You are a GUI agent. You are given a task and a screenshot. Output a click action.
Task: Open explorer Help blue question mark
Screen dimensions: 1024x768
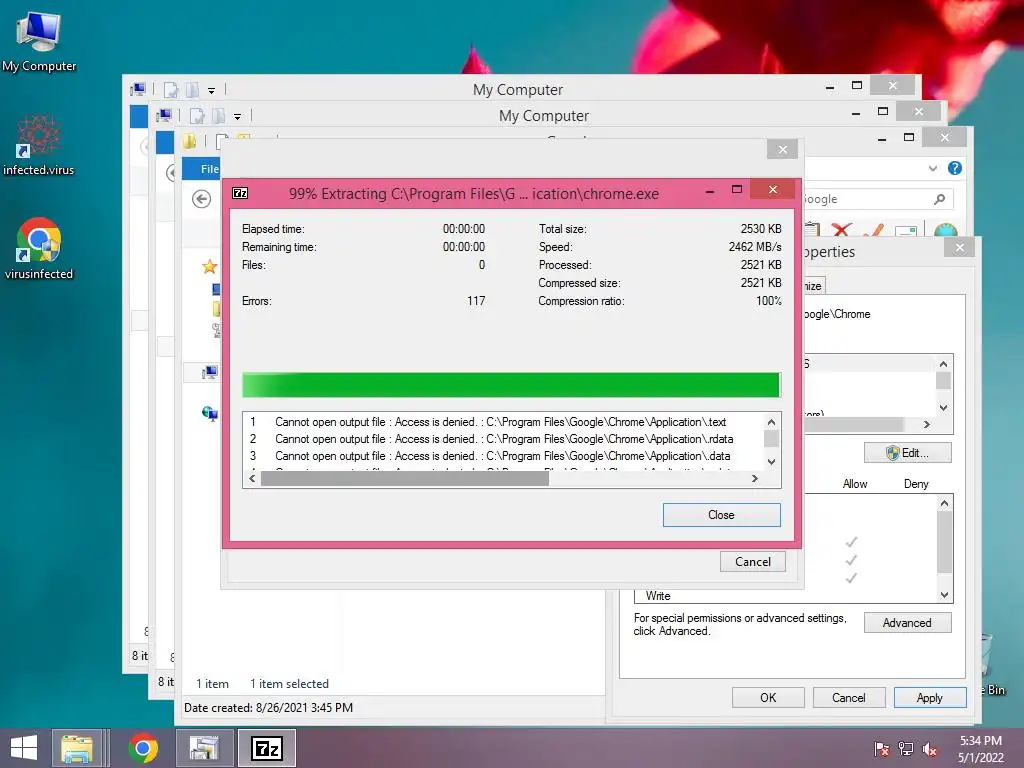pyautogui.click(x=955, y=168)
